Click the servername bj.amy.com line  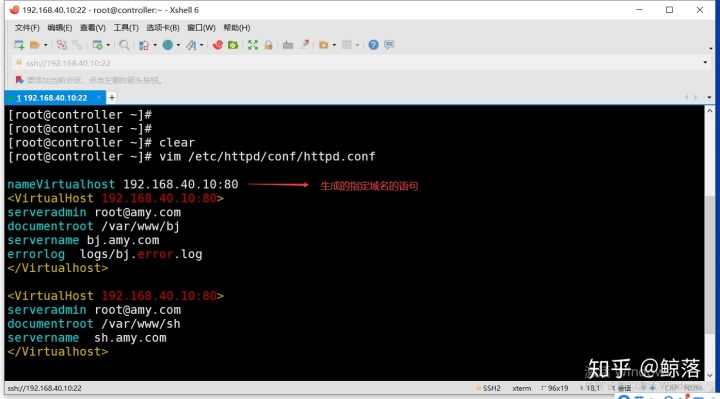click(x=83, y=240)
